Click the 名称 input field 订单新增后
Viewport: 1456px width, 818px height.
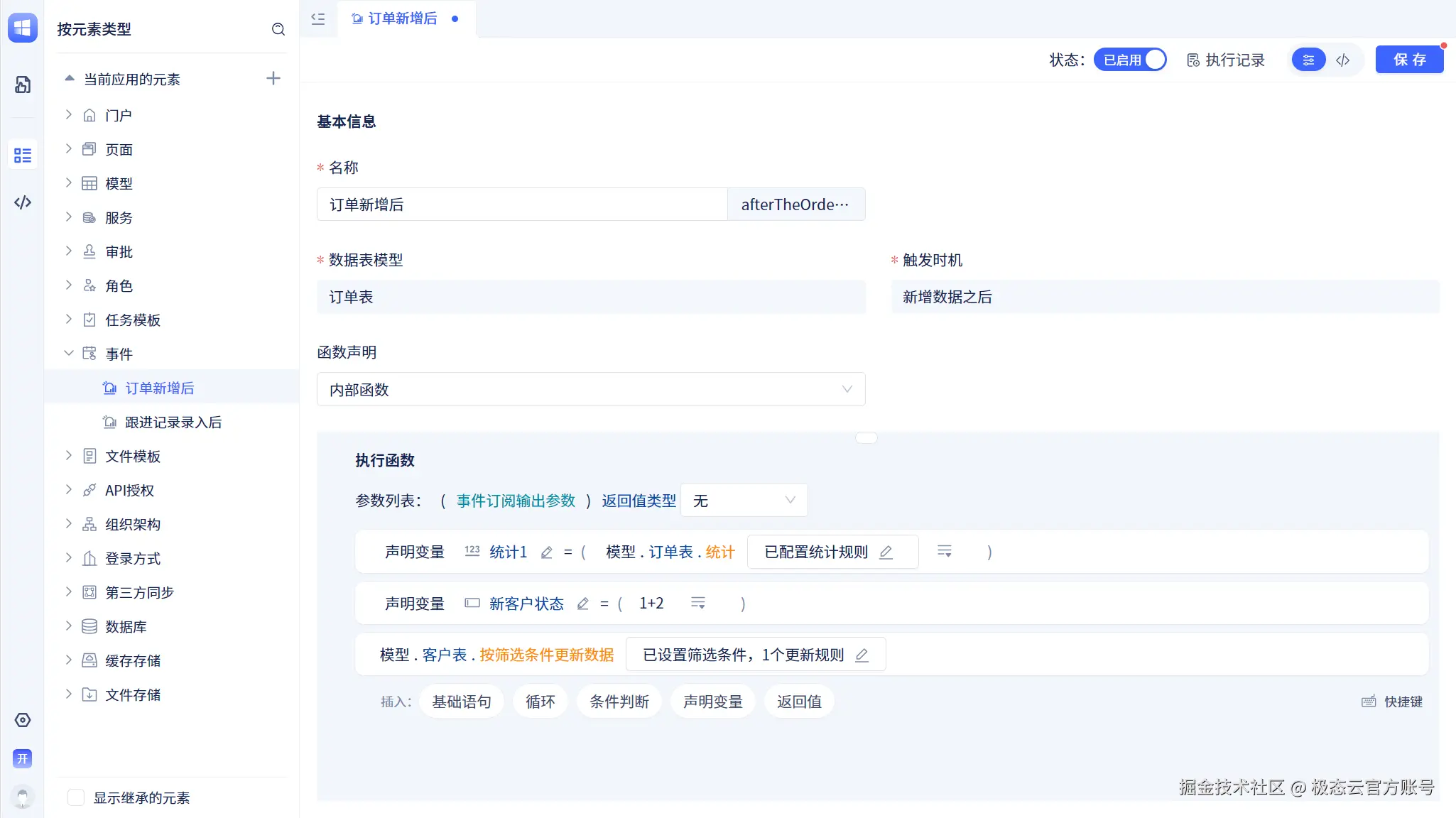point(522,204)
